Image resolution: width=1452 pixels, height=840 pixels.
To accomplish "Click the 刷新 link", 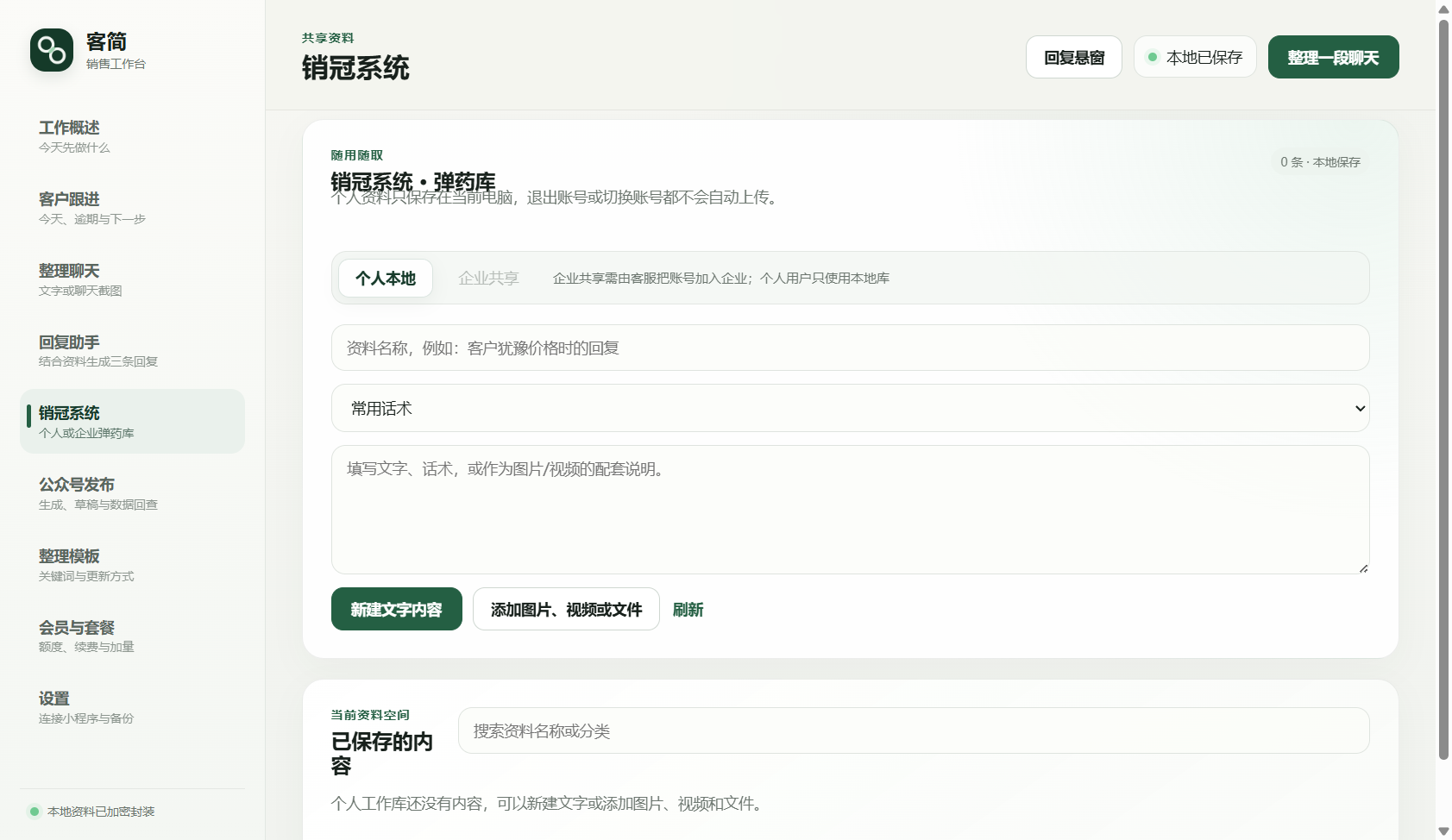I will pyautogui.click(x=688, y=610).
